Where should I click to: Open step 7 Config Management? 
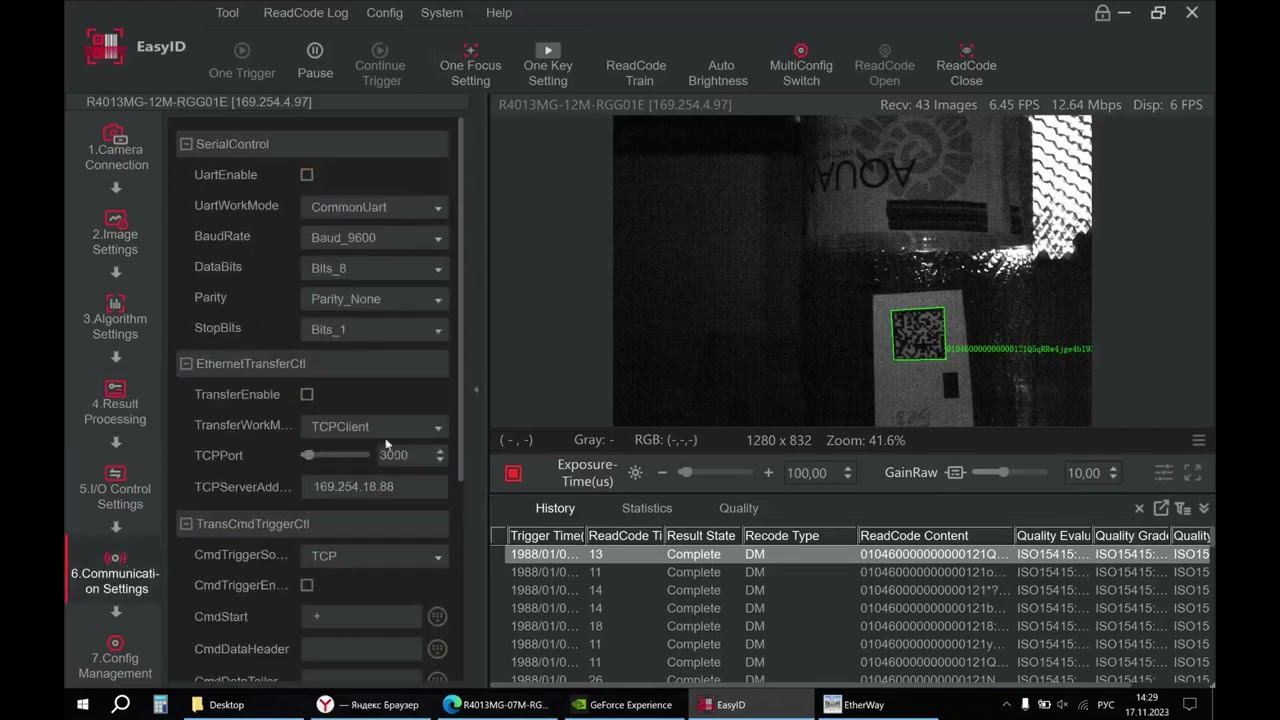click(116, 658)
